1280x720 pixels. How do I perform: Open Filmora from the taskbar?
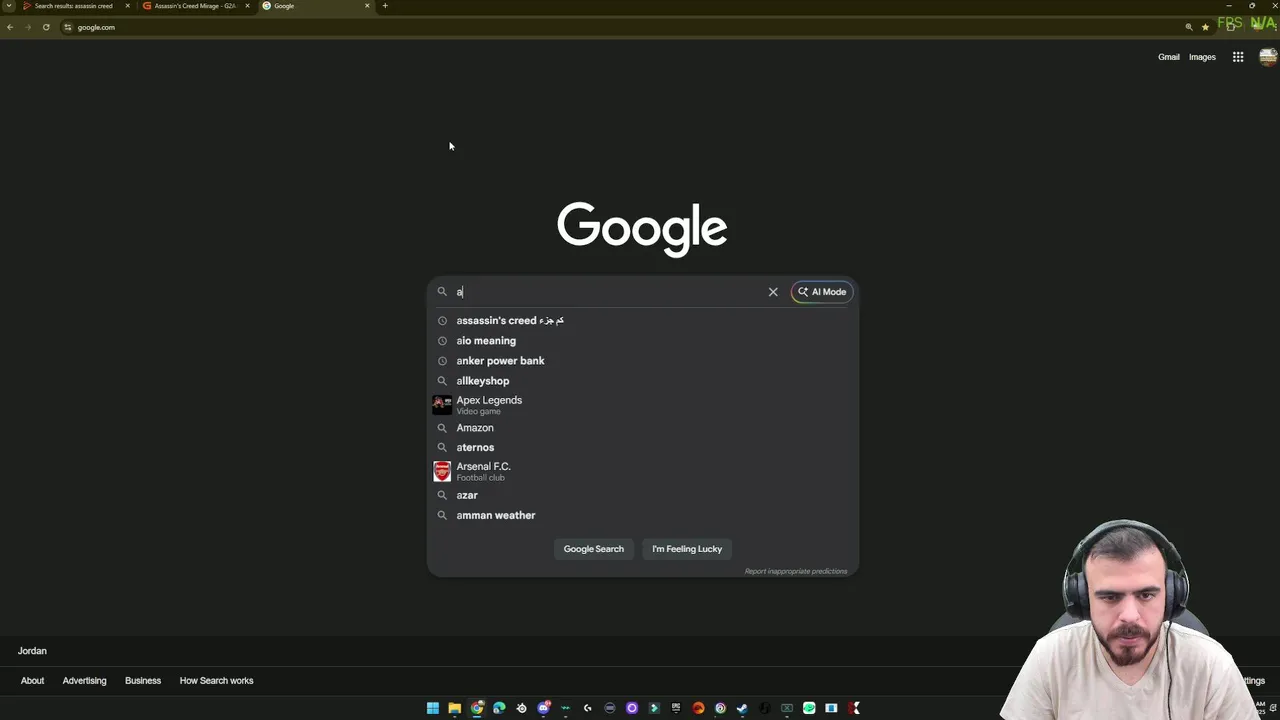654,708
